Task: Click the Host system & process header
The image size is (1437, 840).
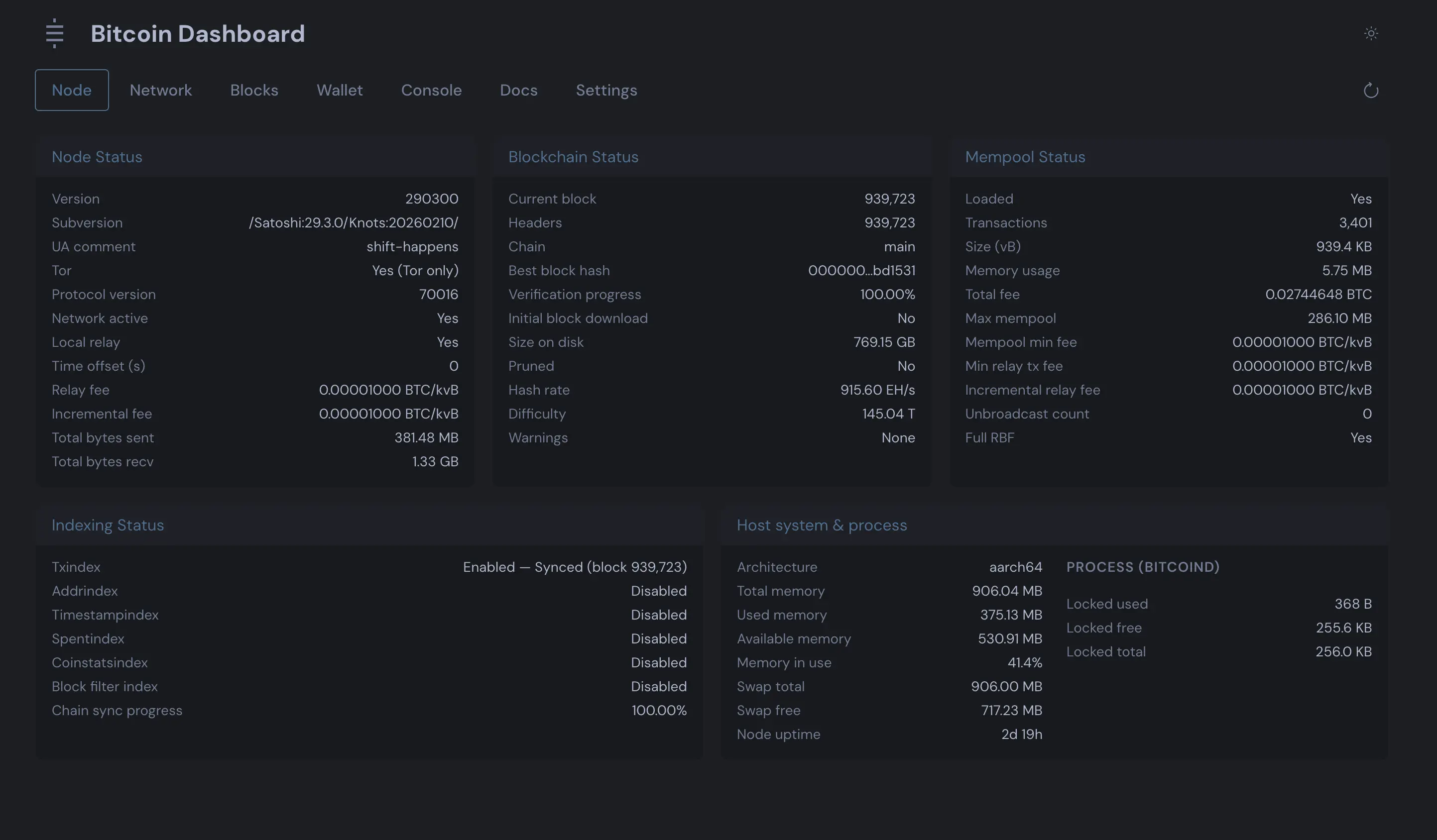Action: (x=822, y=525)
